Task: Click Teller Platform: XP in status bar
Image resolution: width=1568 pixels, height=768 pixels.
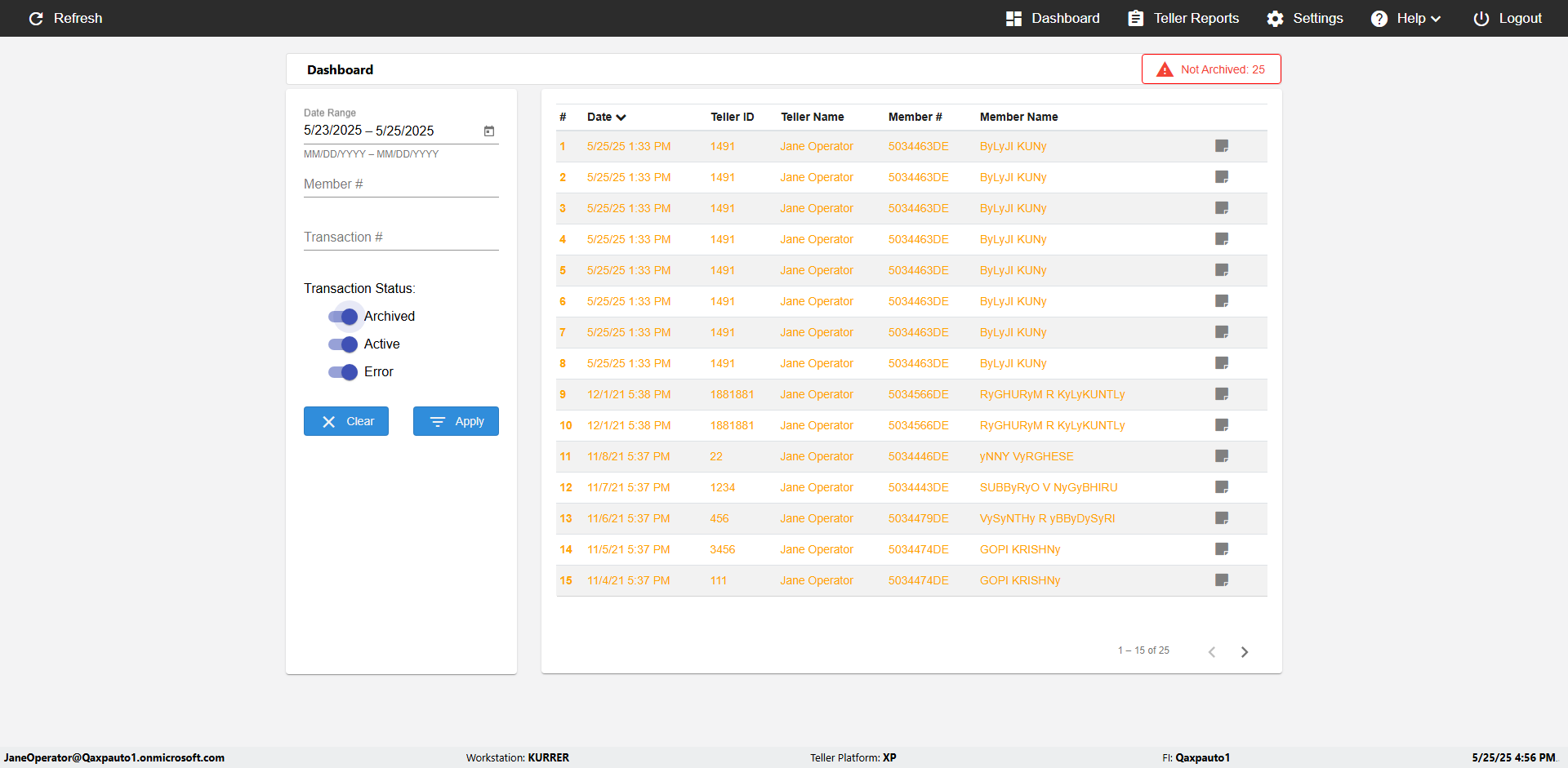Action: click(853, 757)
